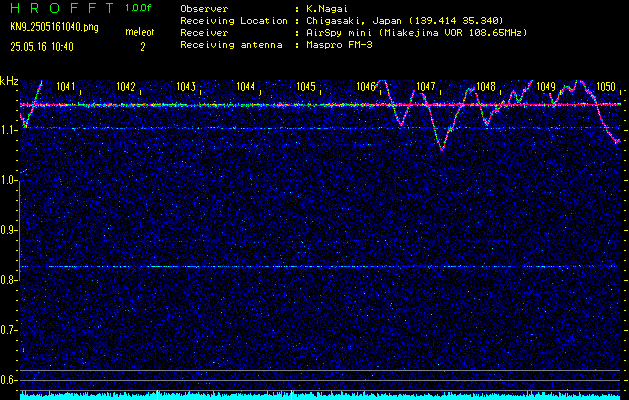Select the AirSpy mini receiver description
Viewport: 629px width, 400px height.
coord(416,33)
